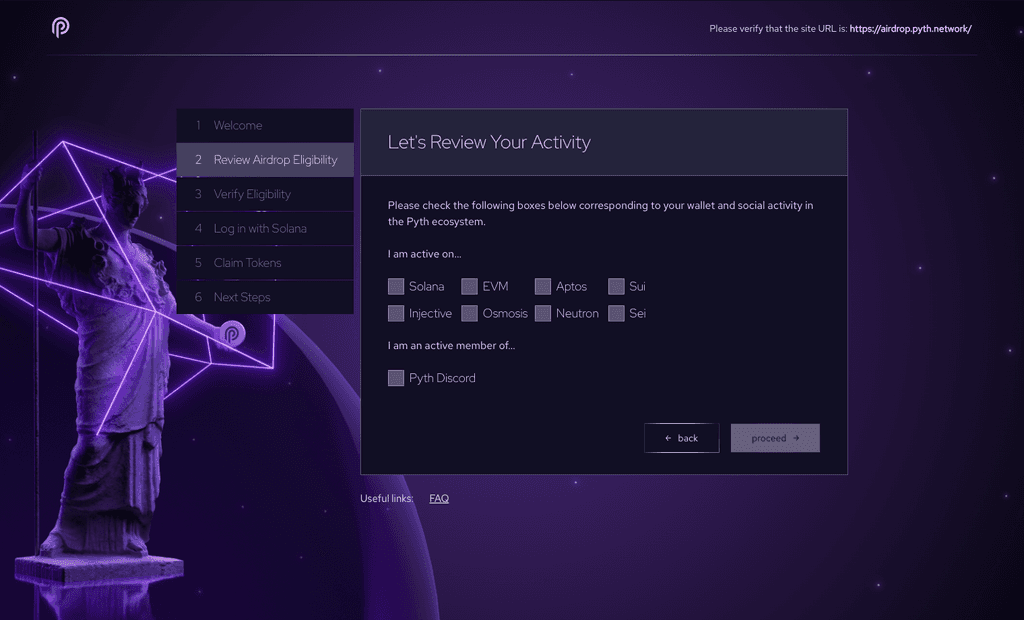Open the Claim Tokens step
Viewport: 1024px width, 620px height.
point(265,262)
